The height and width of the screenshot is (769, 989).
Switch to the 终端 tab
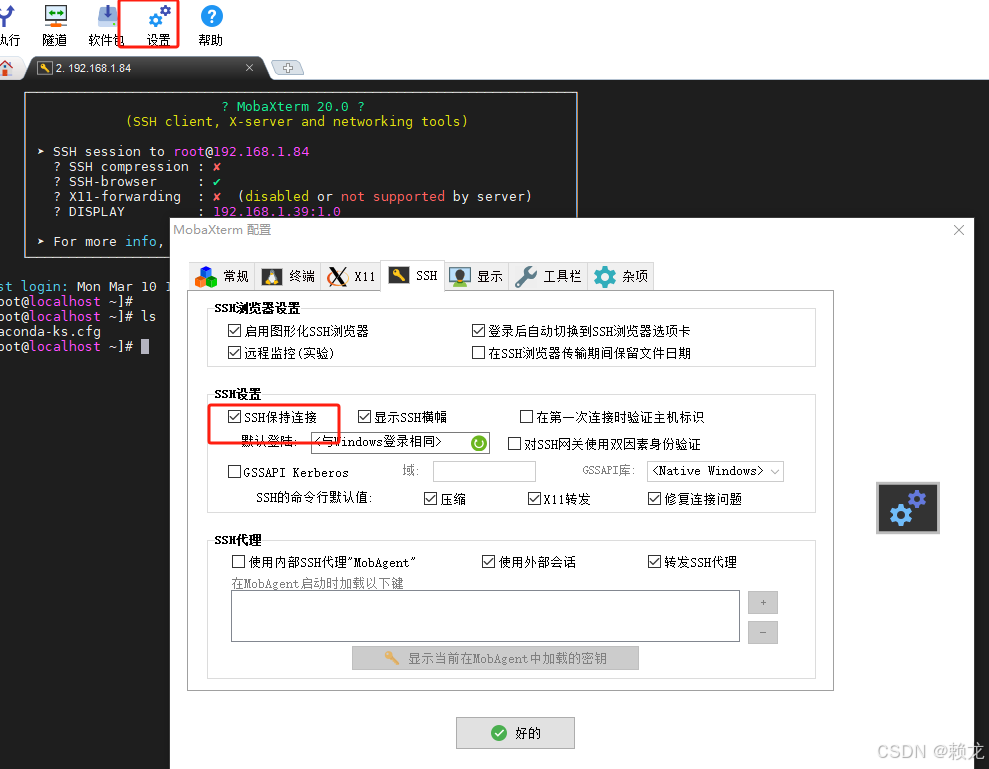tap(288, 276)
